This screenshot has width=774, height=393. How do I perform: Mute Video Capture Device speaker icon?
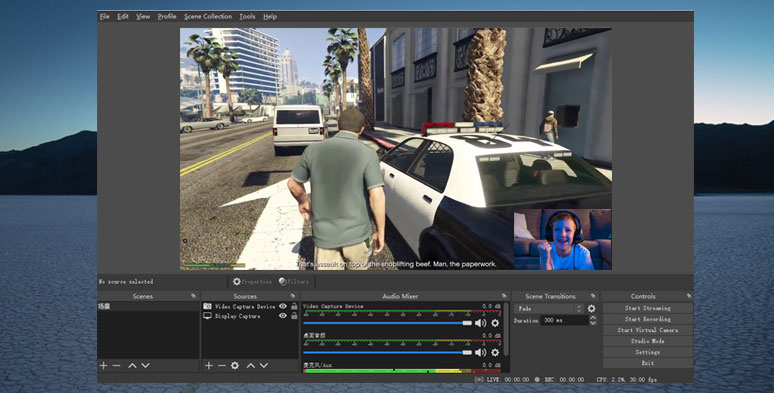(480, 323)
